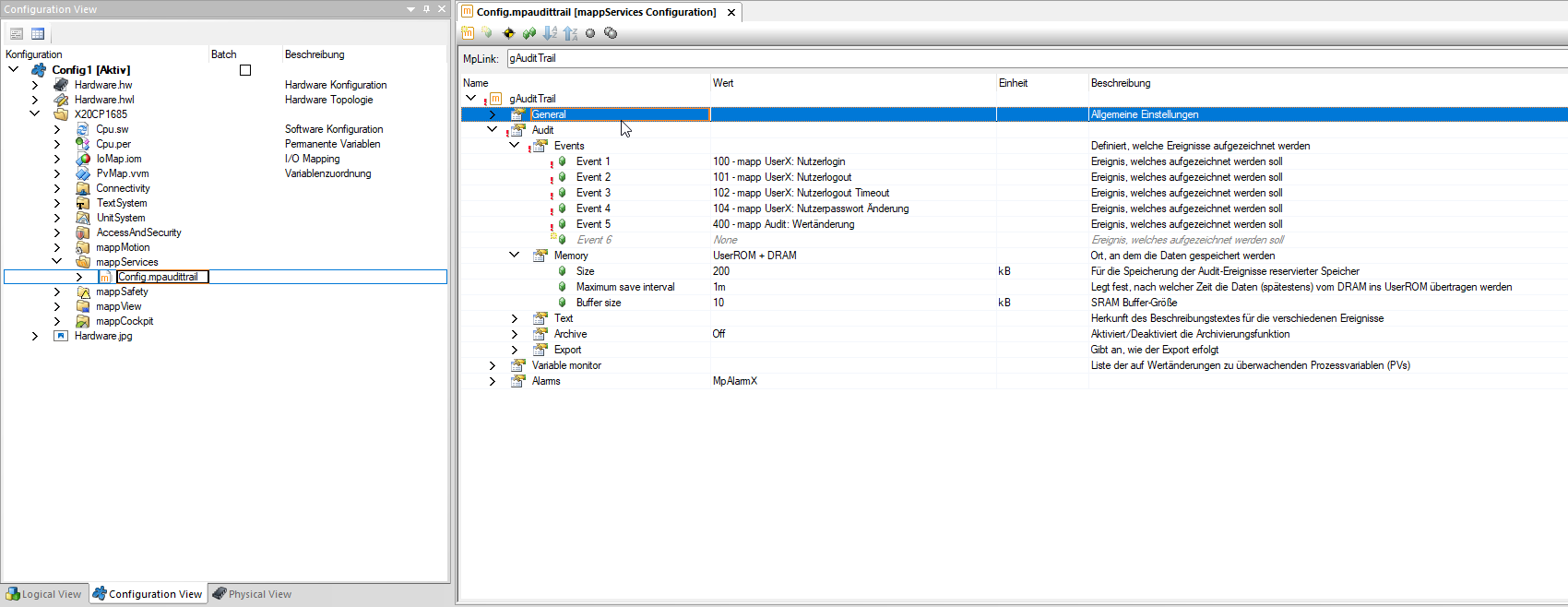Image resolution: width=1568 pixels, height=607 pixels.
Task: Click the Batch column header
Action: (224, 54)
